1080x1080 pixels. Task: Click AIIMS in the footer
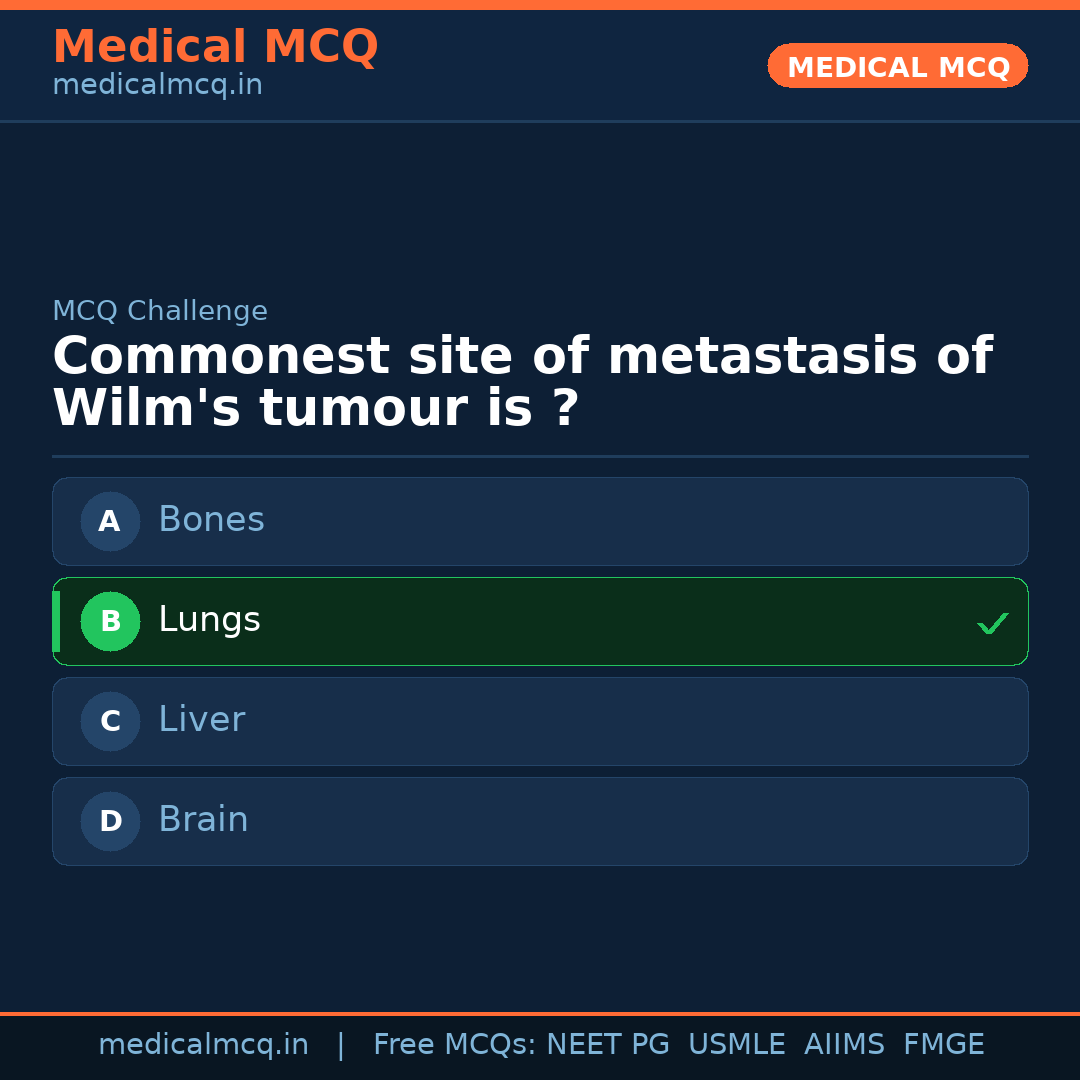[x=844, y=1045]
